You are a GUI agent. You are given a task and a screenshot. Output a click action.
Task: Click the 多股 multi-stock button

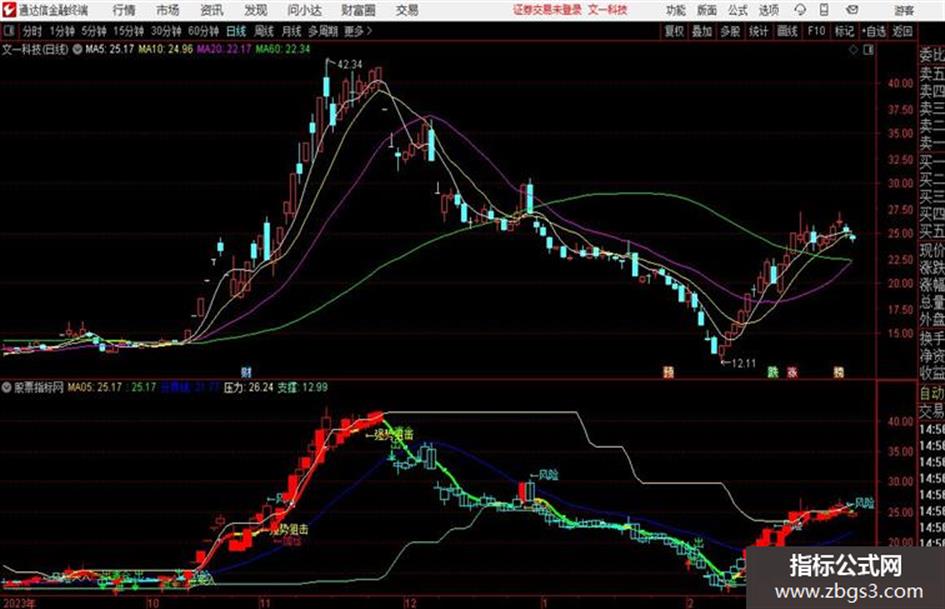pyautogui.click(x=730, y=31)
